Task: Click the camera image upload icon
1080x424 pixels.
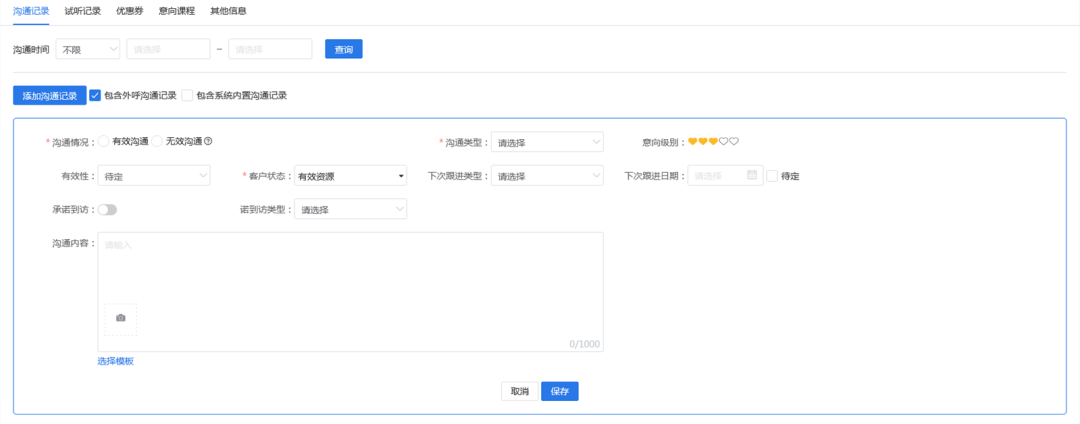Action: 121,318
